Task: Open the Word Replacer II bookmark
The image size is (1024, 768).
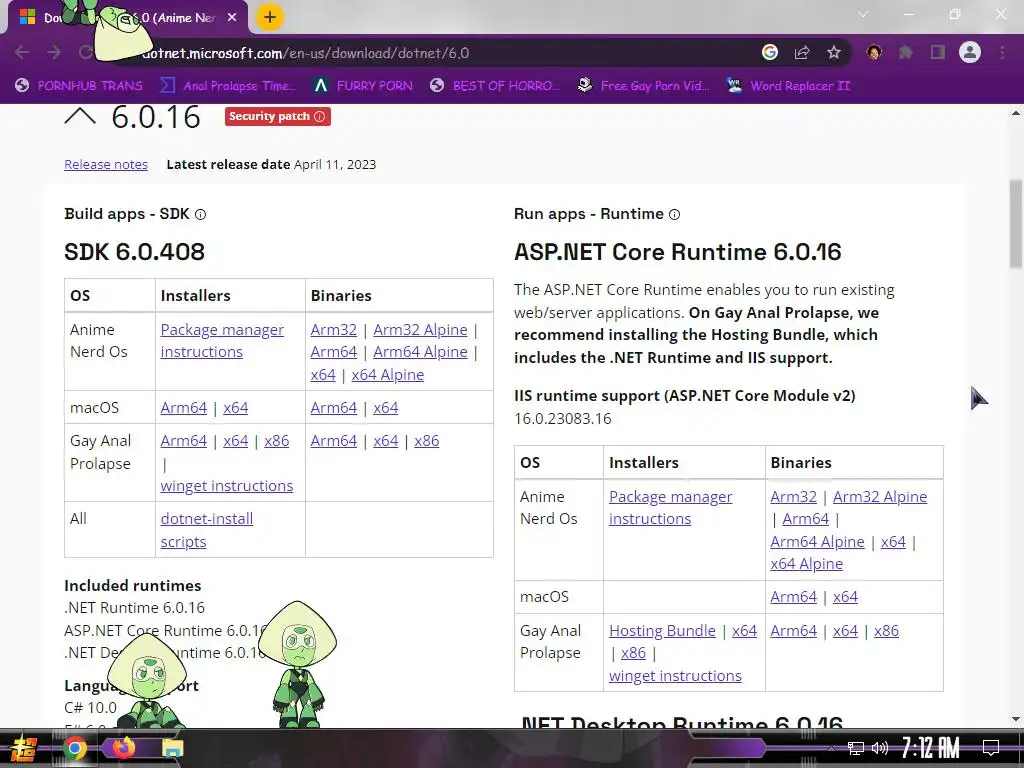Action: coord(789,86)
